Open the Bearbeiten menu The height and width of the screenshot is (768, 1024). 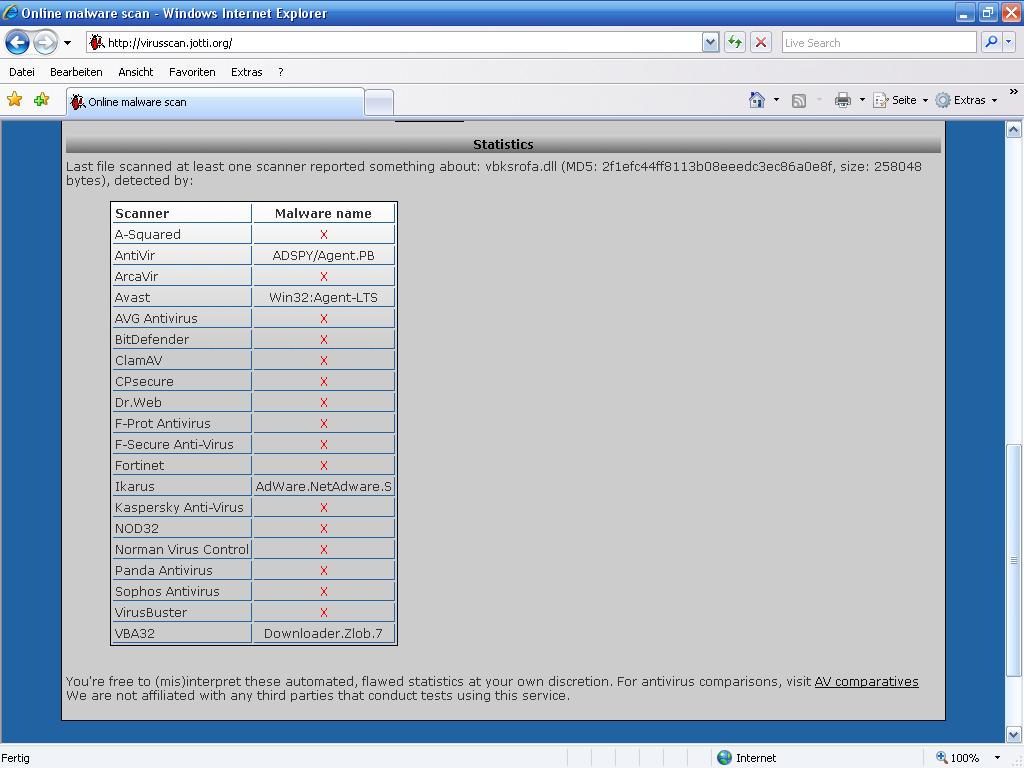(76, 72)
